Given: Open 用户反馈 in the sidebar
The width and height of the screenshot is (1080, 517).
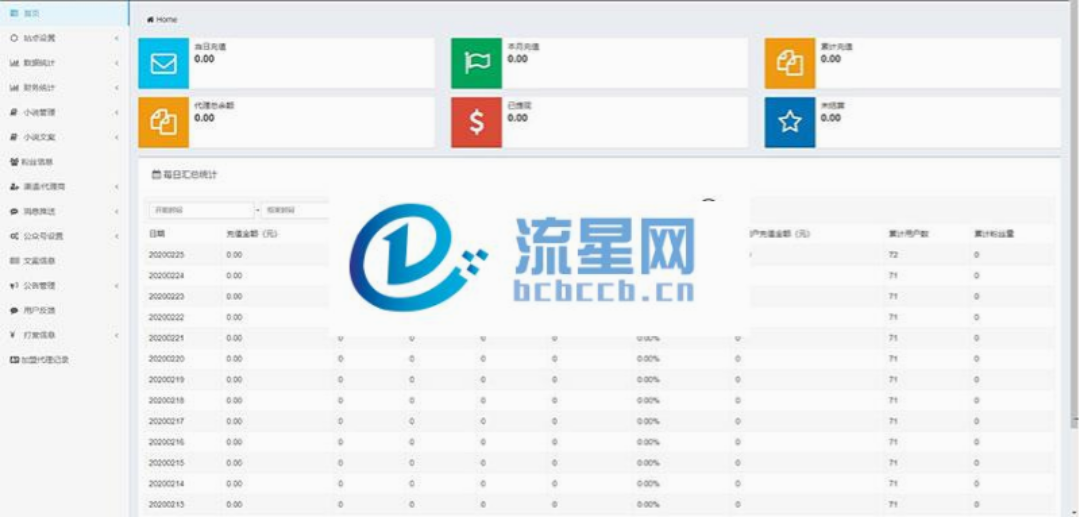Looking at the screenshot, I should tap(39, 311).
